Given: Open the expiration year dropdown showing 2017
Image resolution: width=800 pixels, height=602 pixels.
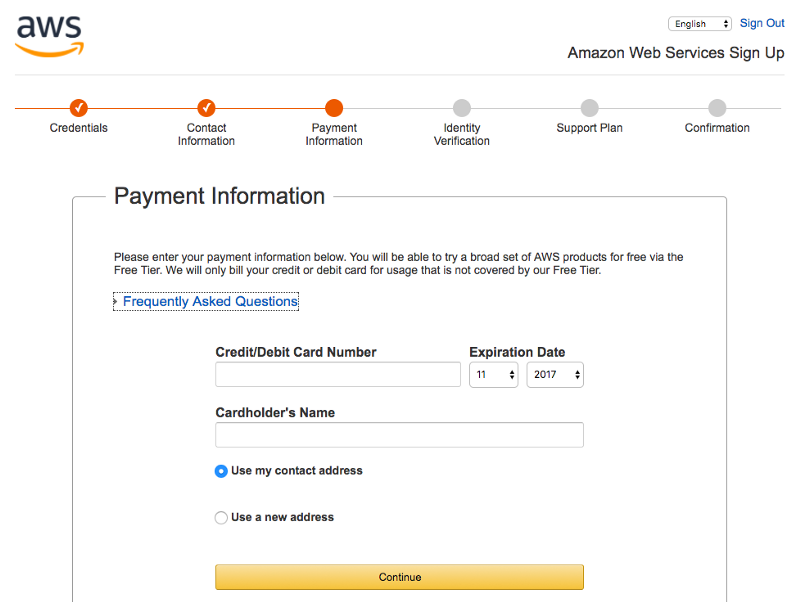Looking at the screenshot, I should tap(555, 374).
